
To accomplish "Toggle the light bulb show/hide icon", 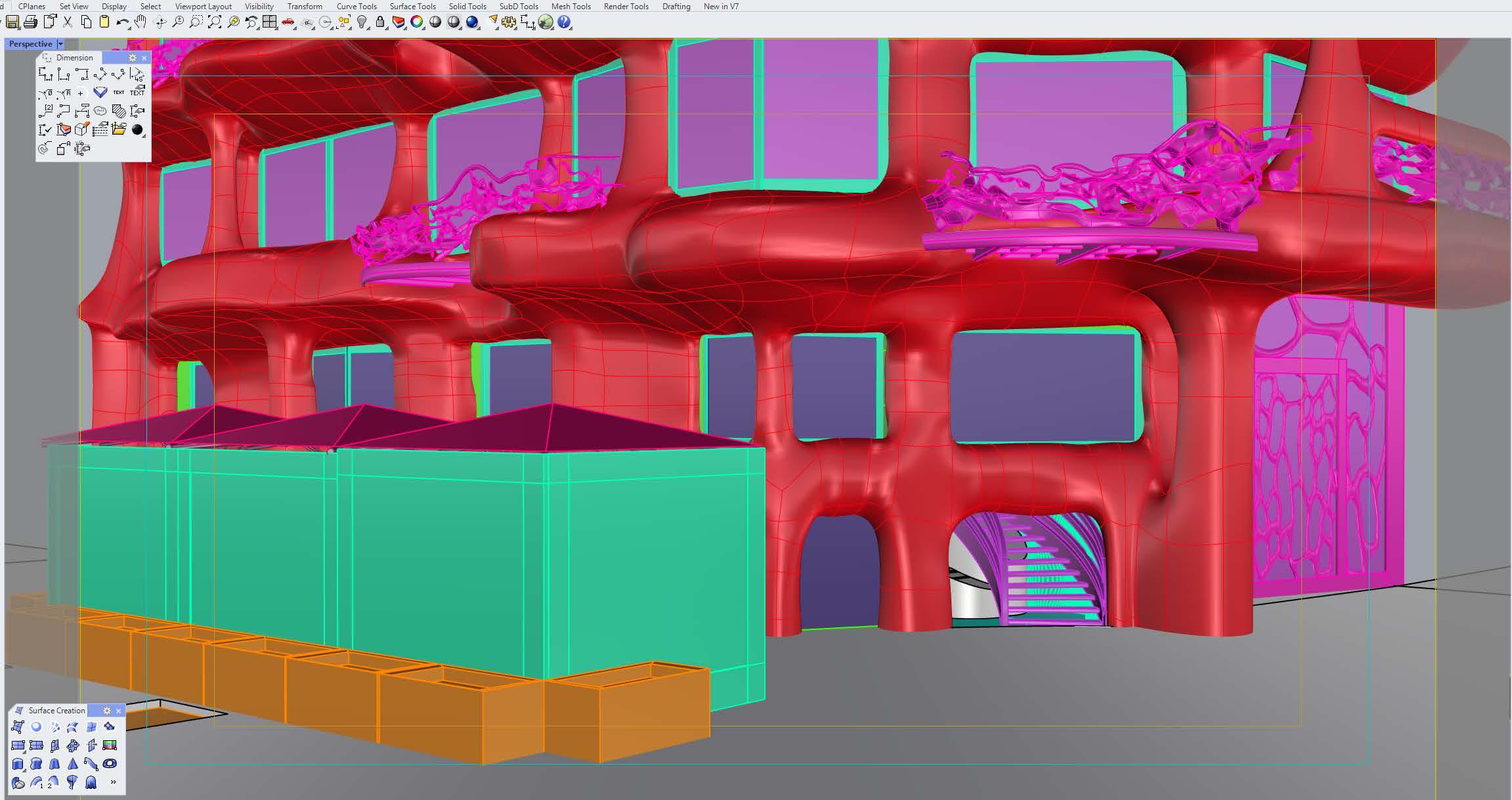I will pyautogui.click(x=362, y=22).
